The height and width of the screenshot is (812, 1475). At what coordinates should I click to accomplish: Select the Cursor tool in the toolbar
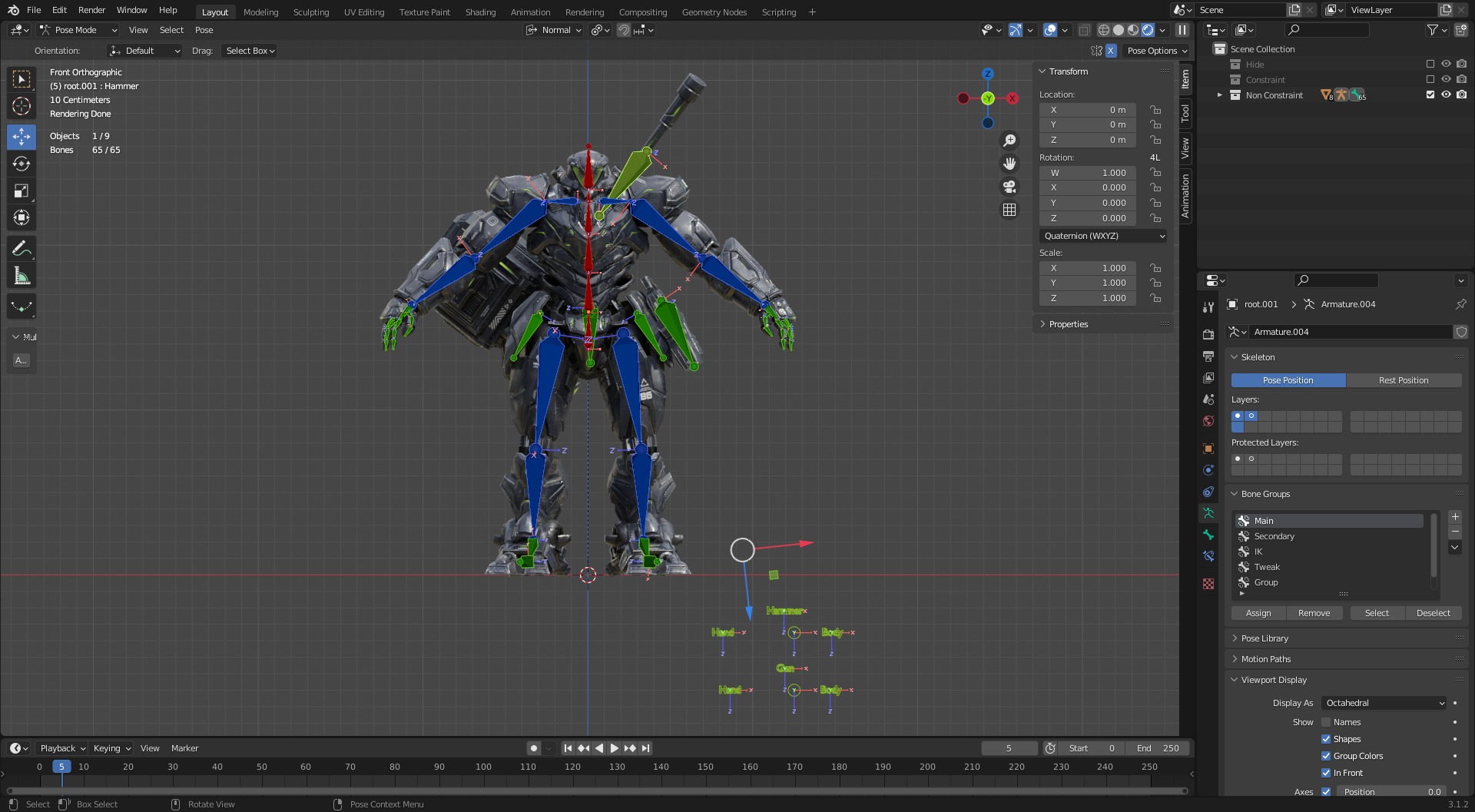22,106
